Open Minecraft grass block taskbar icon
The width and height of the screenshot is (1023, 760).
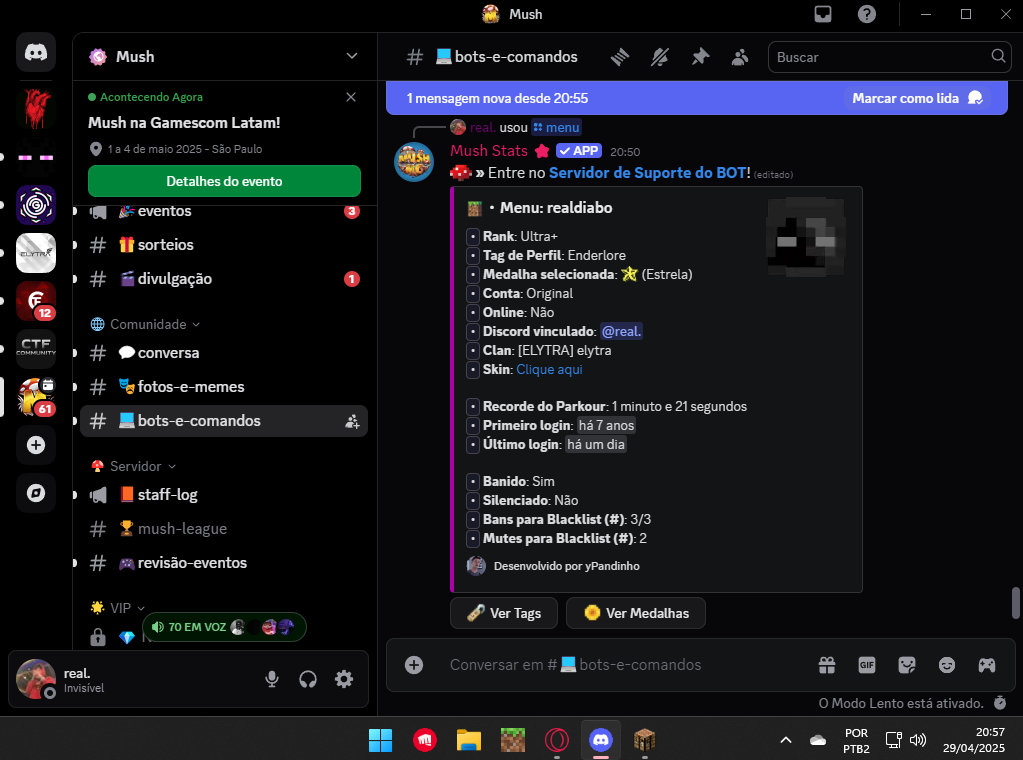tap(513, 740)
